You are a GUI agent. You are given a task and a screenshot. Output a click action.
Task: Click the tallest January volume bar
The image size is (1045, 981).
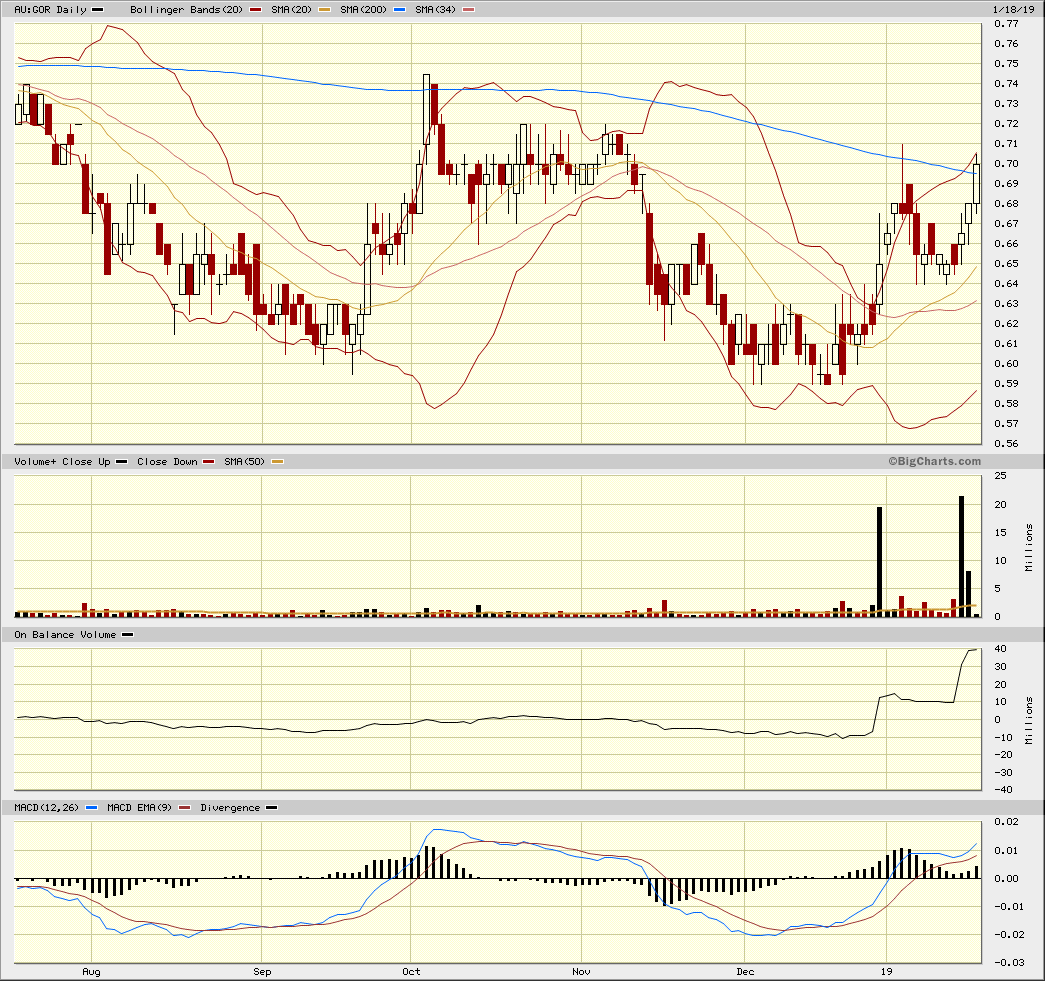click(x=961, y=556)
